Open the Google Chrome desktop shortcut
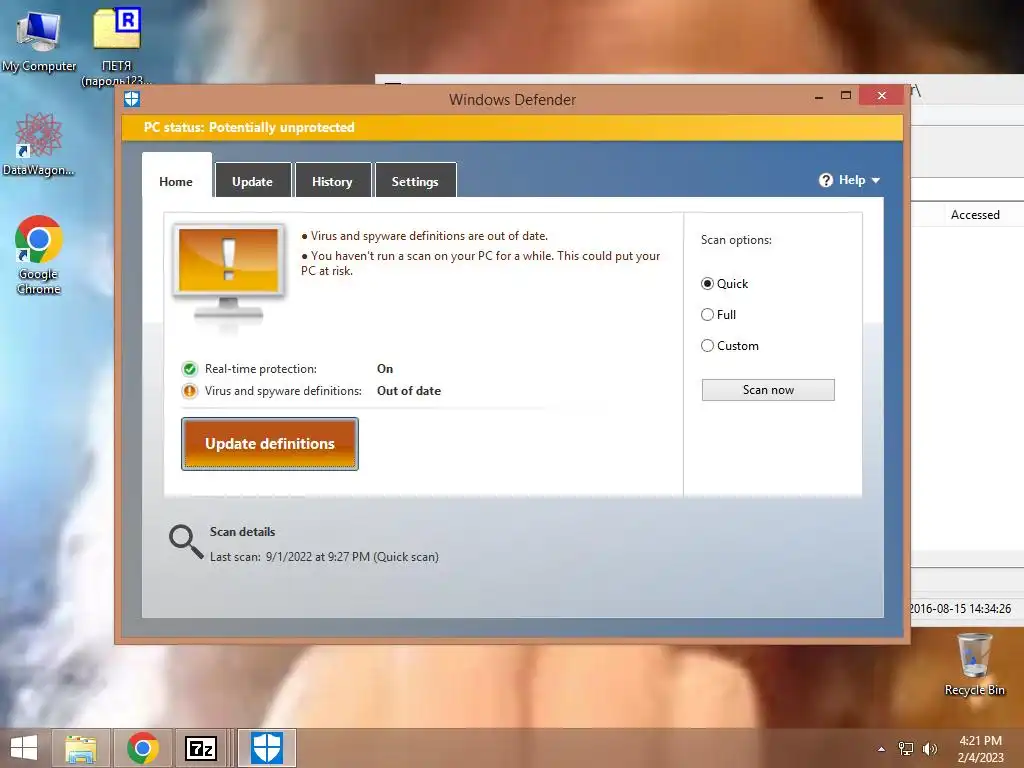 tap(39, 255)
